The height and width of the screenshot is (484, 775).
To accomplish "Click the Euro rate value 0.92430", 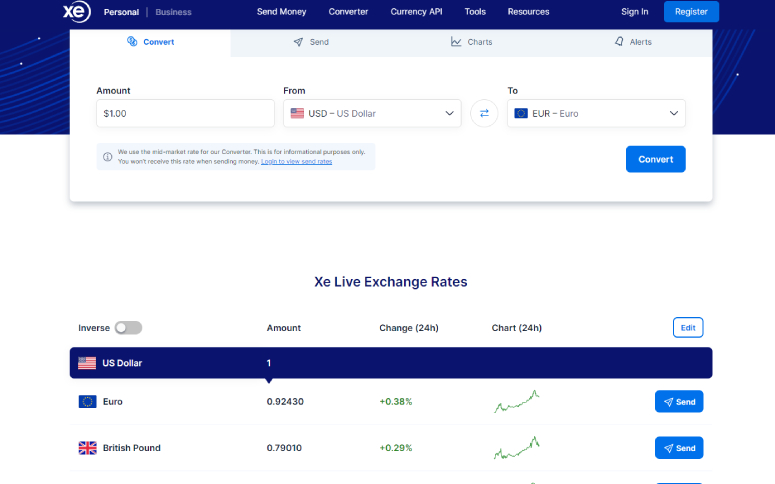I will coord(285,401).
